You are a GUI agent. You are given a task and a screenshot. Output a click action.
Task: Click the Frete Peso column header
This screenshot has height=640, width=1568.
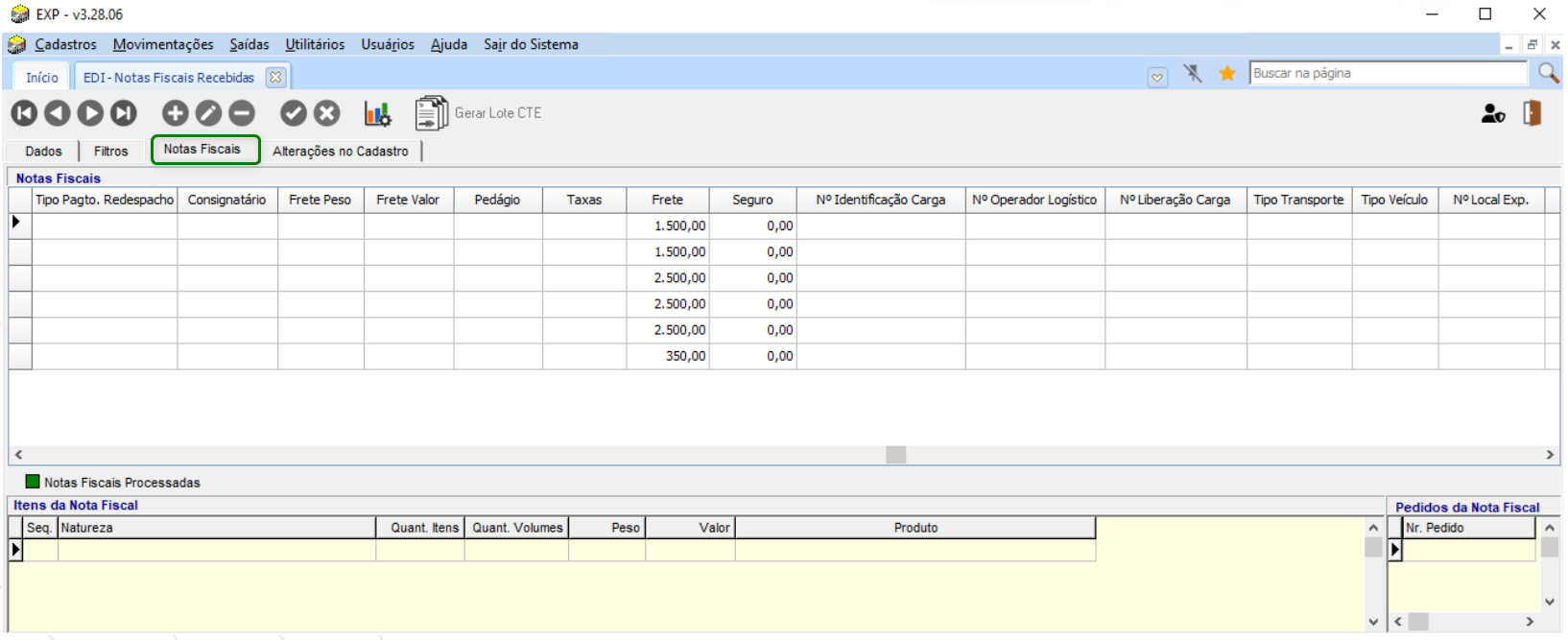[321, 200]
